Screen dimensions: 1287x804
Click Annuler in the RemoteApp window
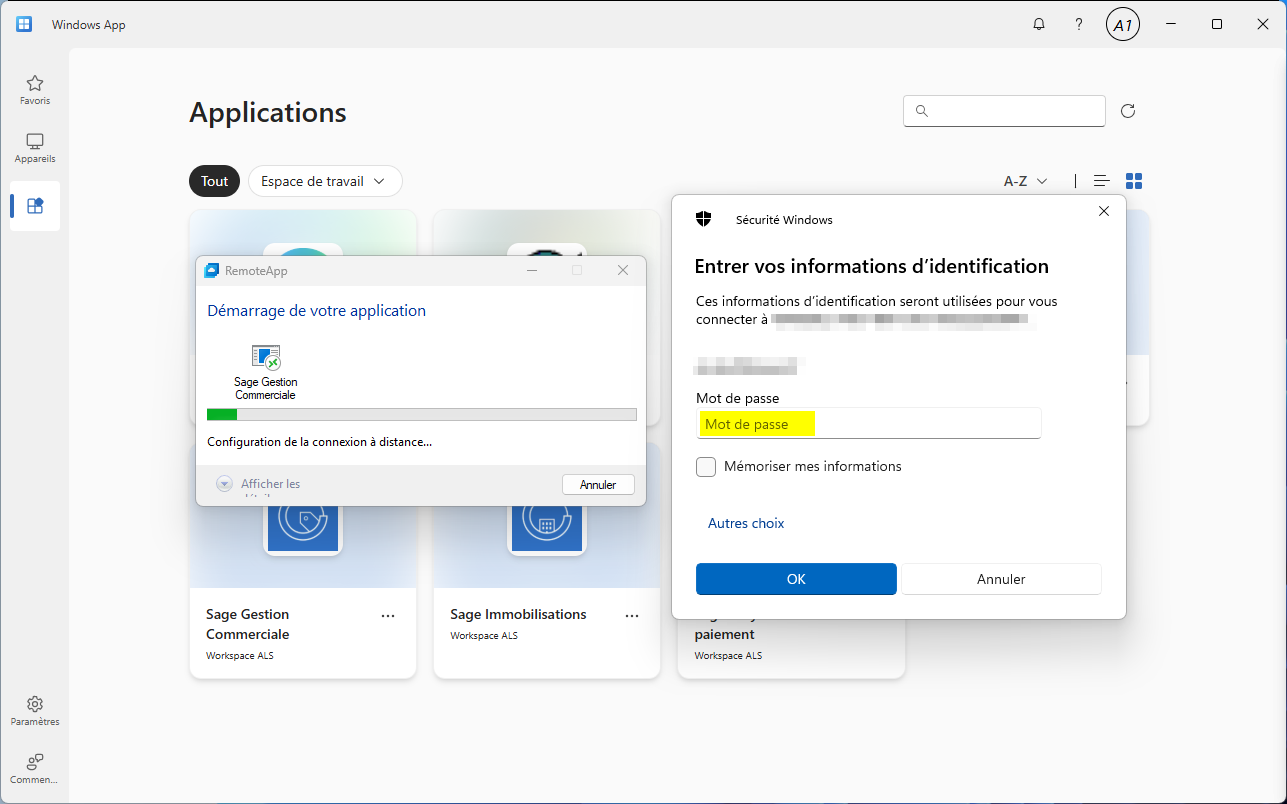[x=598, y=484]
